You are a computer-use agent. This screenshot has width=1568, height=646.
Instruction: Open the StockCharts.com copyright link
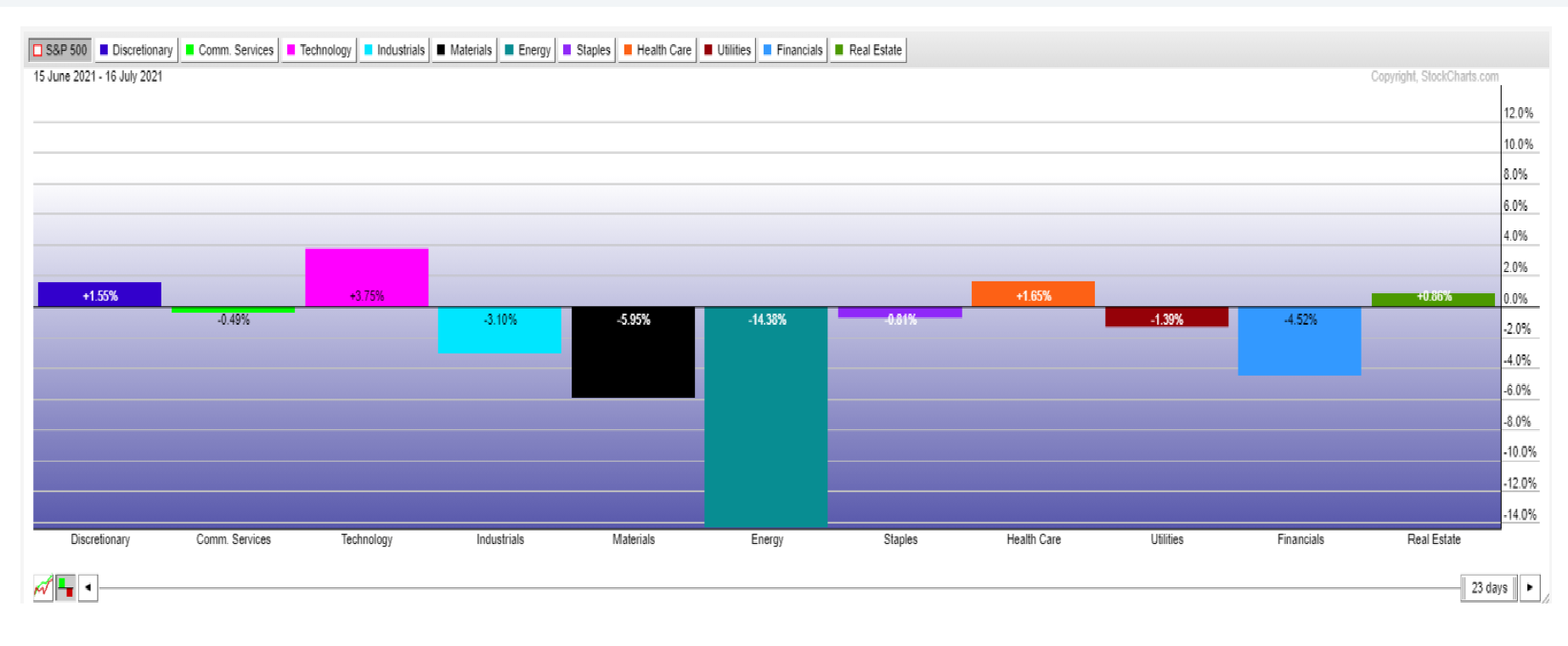coord(1434,76)
